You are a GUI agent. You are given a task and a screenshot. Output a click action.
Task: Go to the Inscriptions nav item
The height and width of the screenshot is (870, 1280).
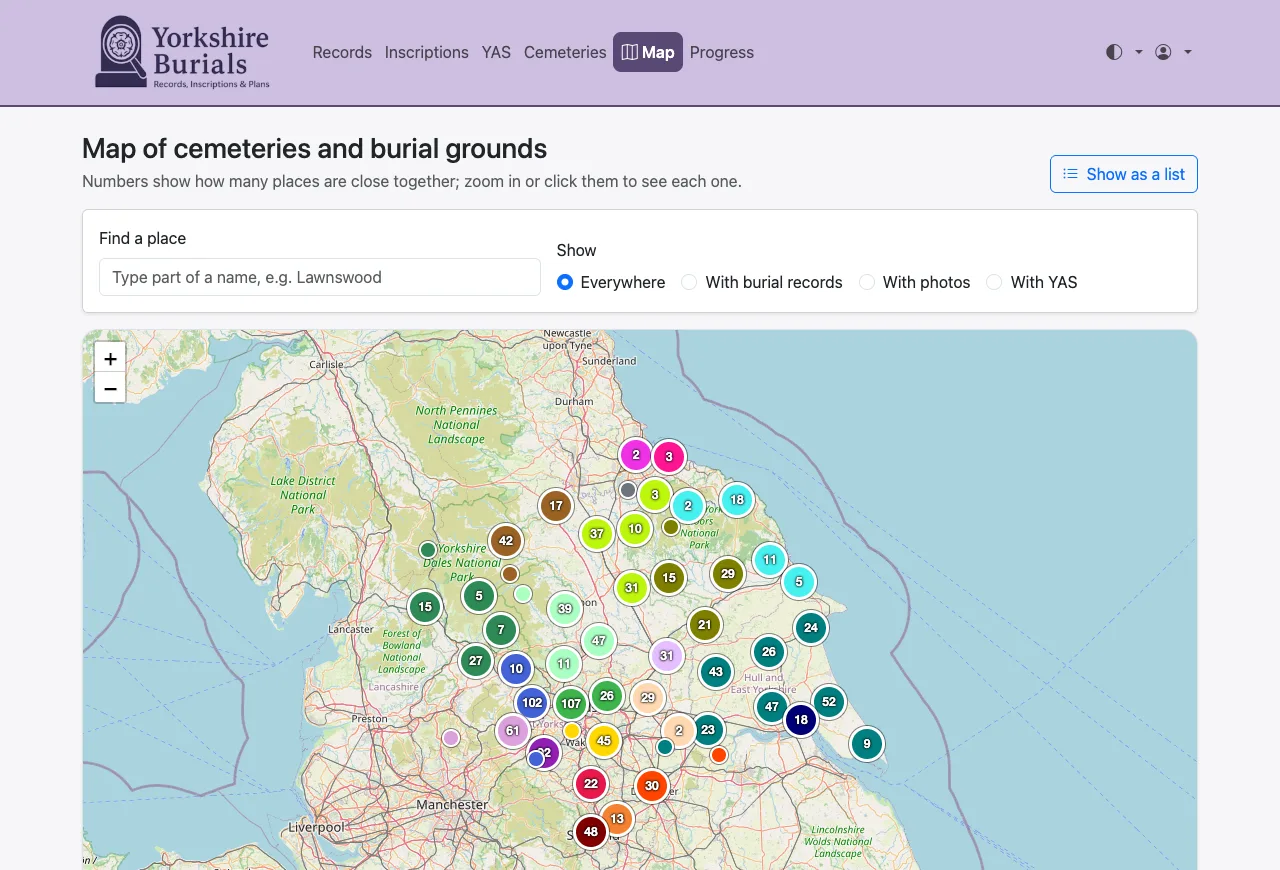(x=427, y=52)
